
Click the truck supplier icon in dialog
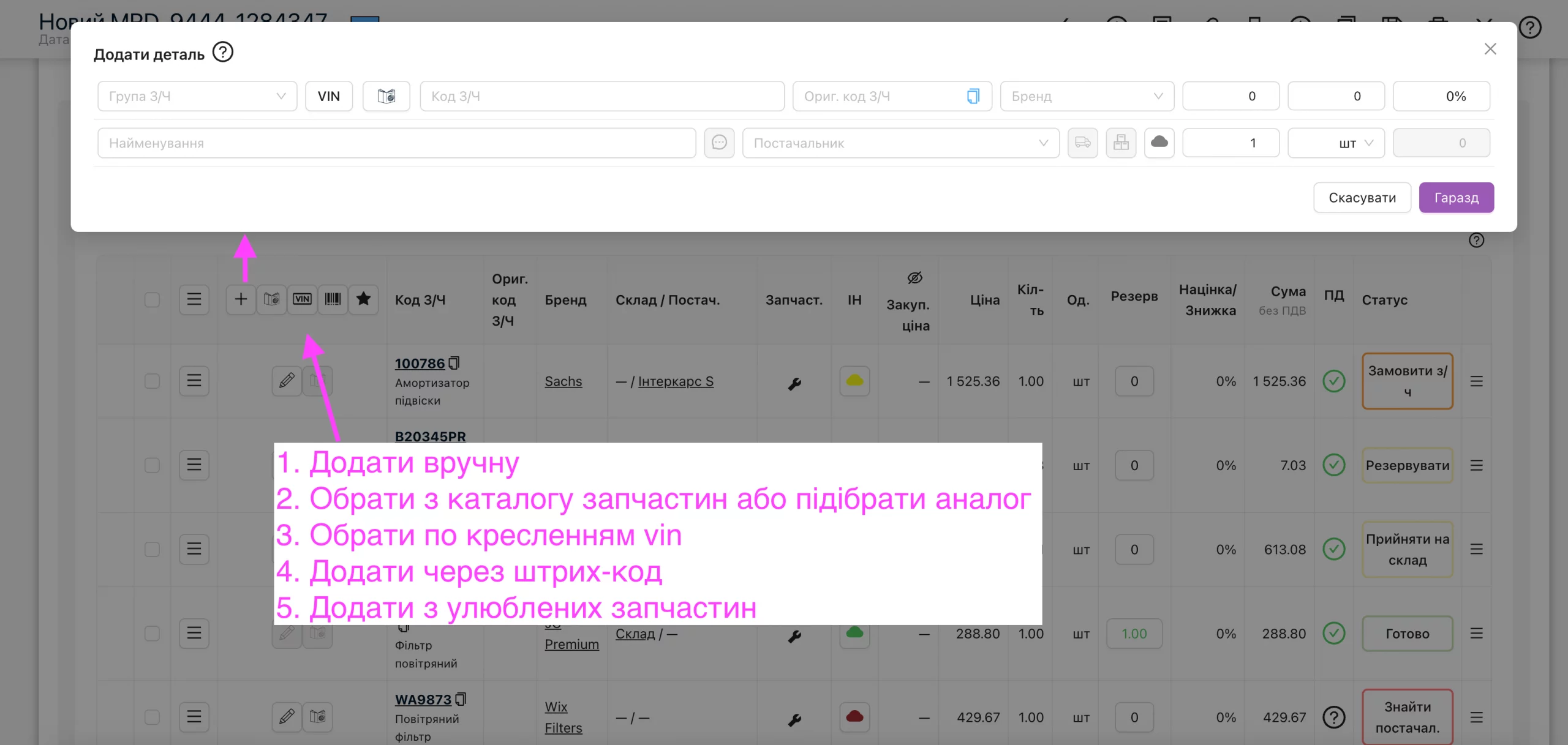coord(1082,143)
